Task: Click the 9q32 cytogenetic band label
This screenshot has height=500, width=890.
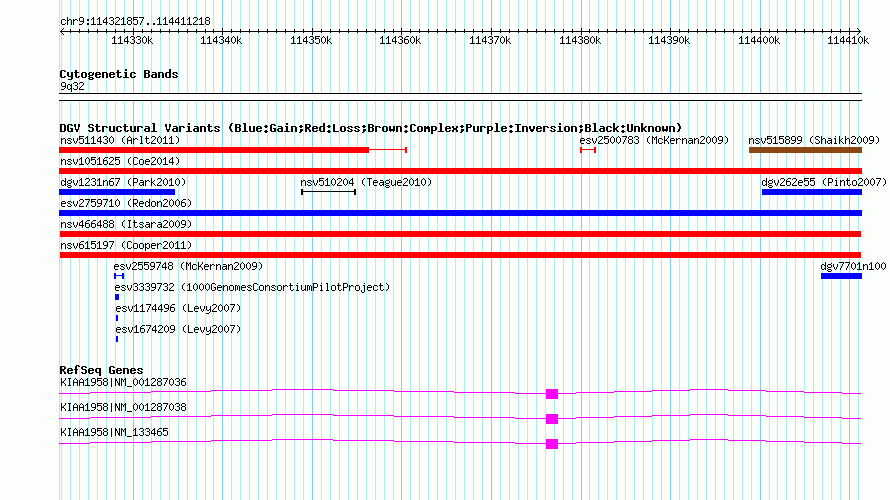Action: 72,86
